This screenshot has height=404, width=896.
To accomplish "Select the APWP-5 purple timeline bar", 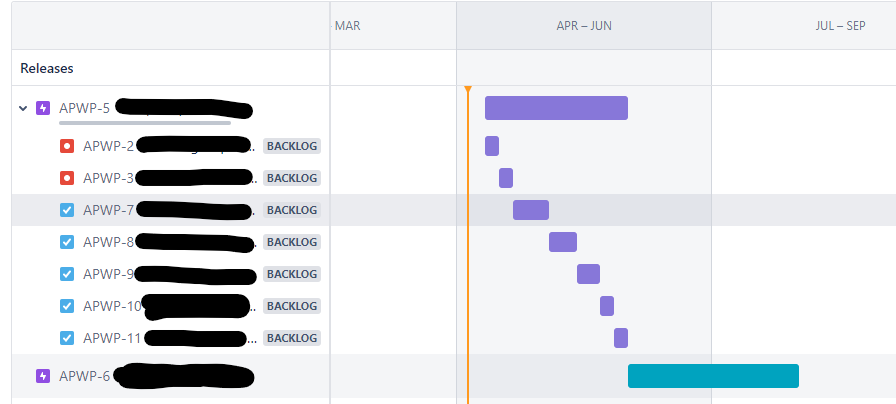I will (x=557, y=108).
